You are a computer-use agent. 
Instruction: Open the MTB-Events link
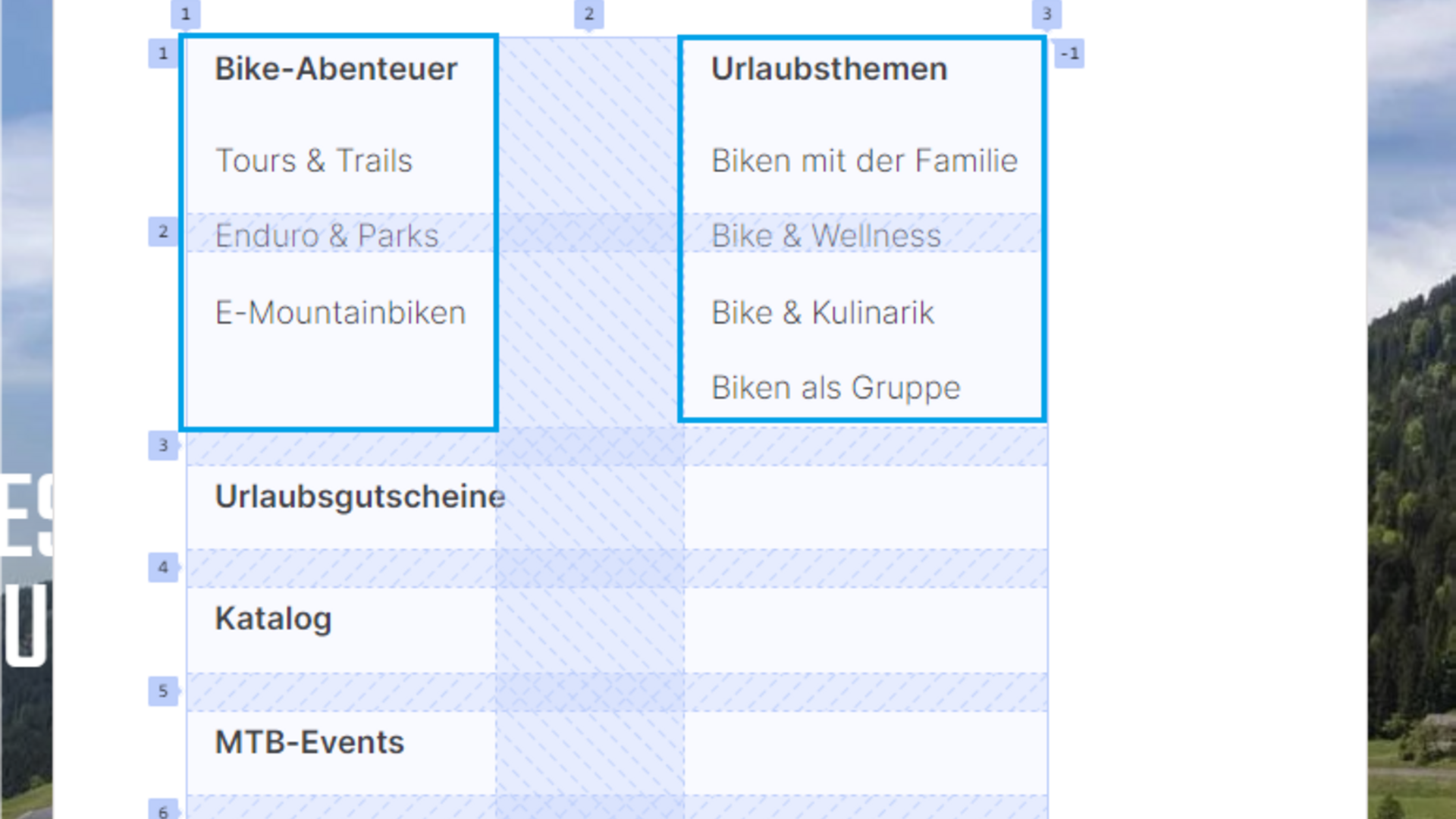pos(309,742)
